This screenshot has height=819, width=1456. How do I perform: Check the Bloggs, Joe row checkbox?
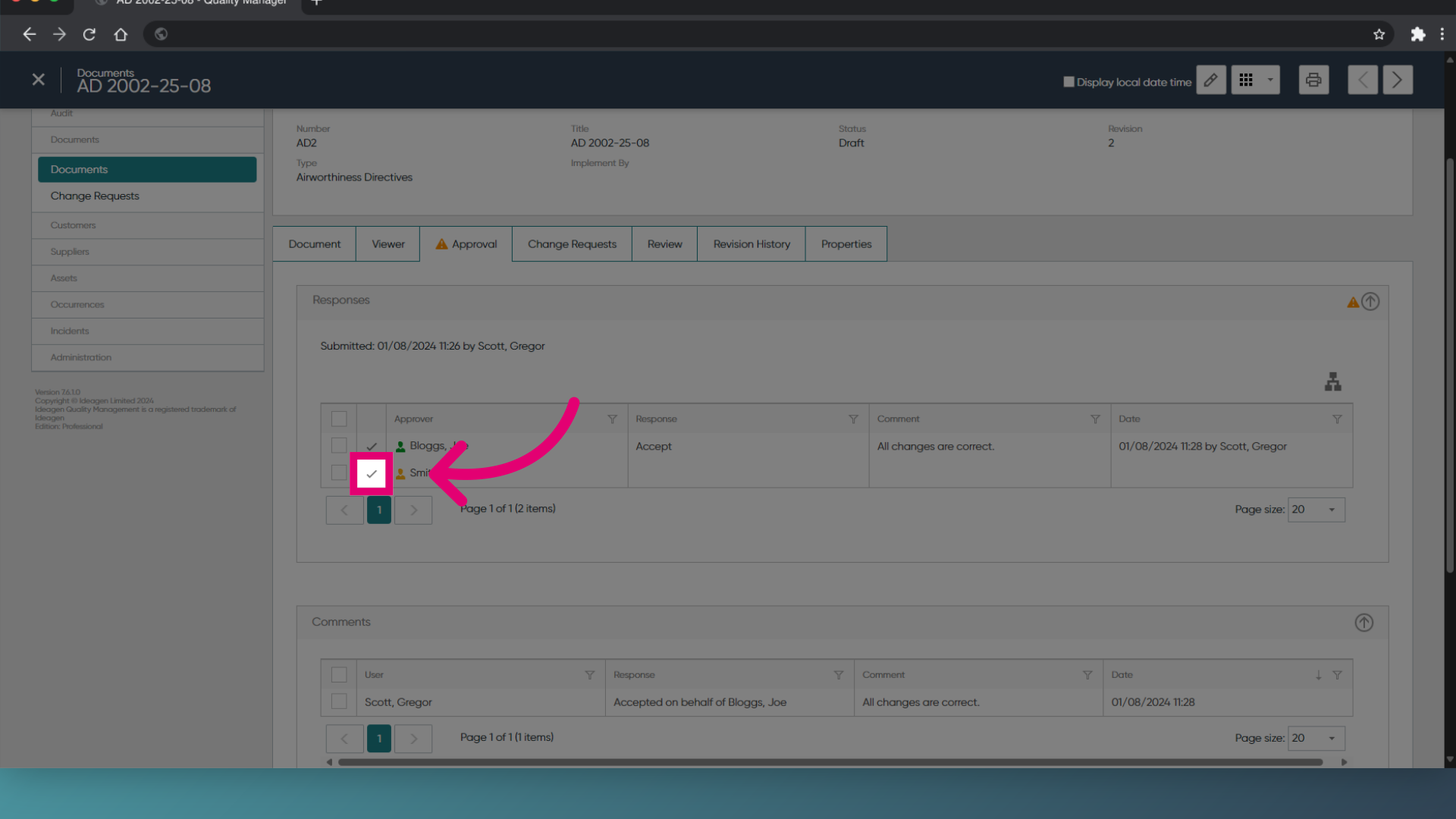pos(339,446)
